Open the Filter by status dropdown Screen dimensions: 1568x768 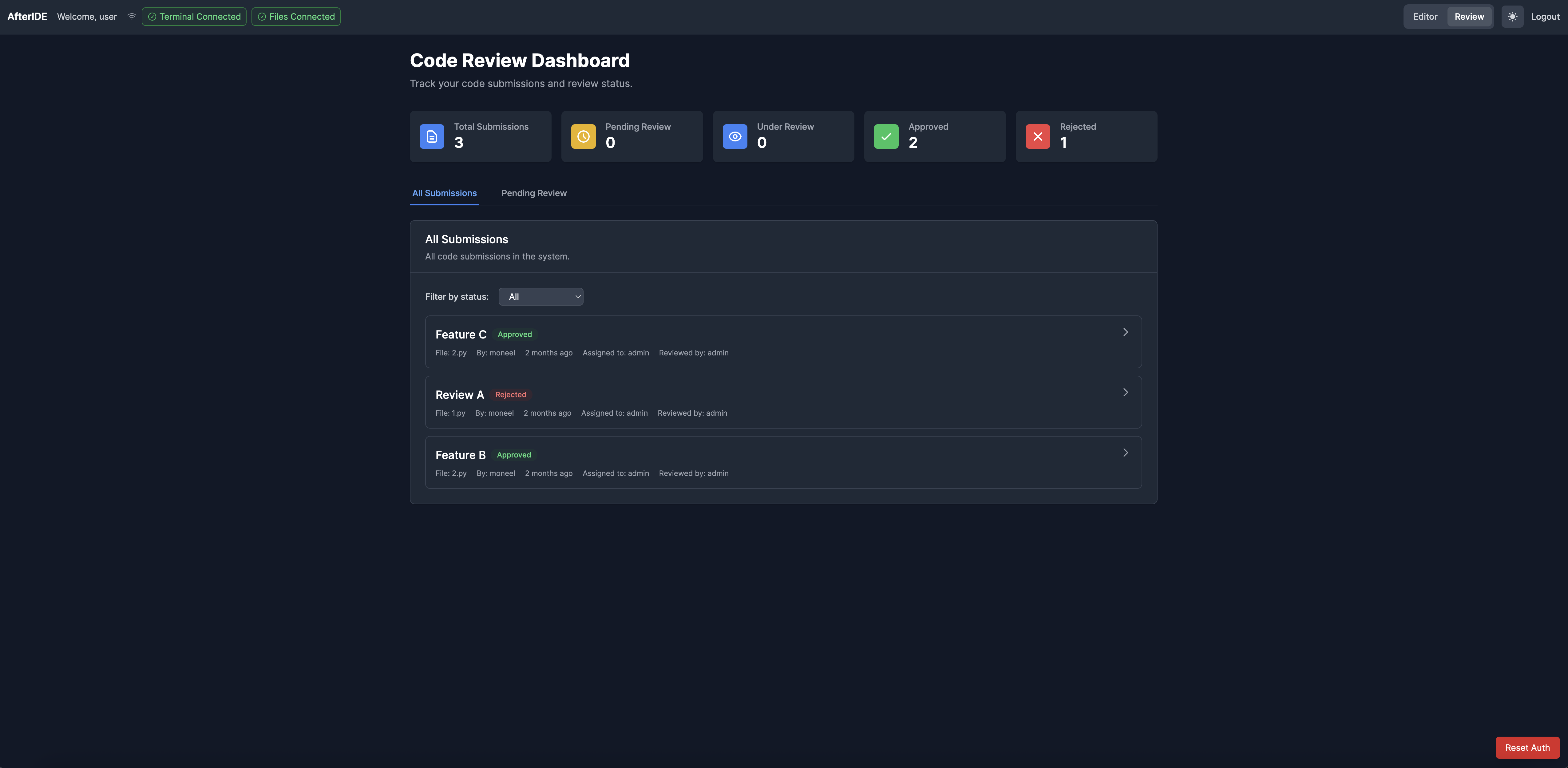tap(540, 296)
